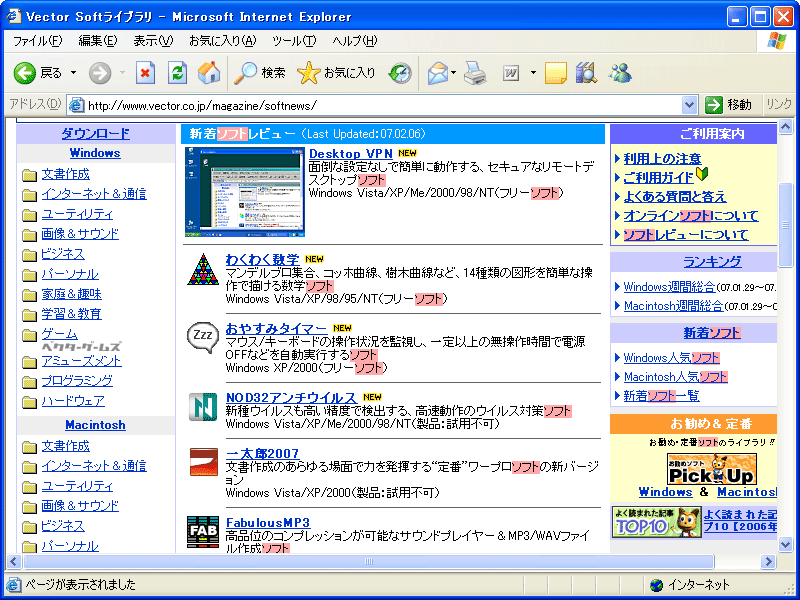The image size is (800, 600).
Task: Open the Desktop VPN review link
Action: 351,154
